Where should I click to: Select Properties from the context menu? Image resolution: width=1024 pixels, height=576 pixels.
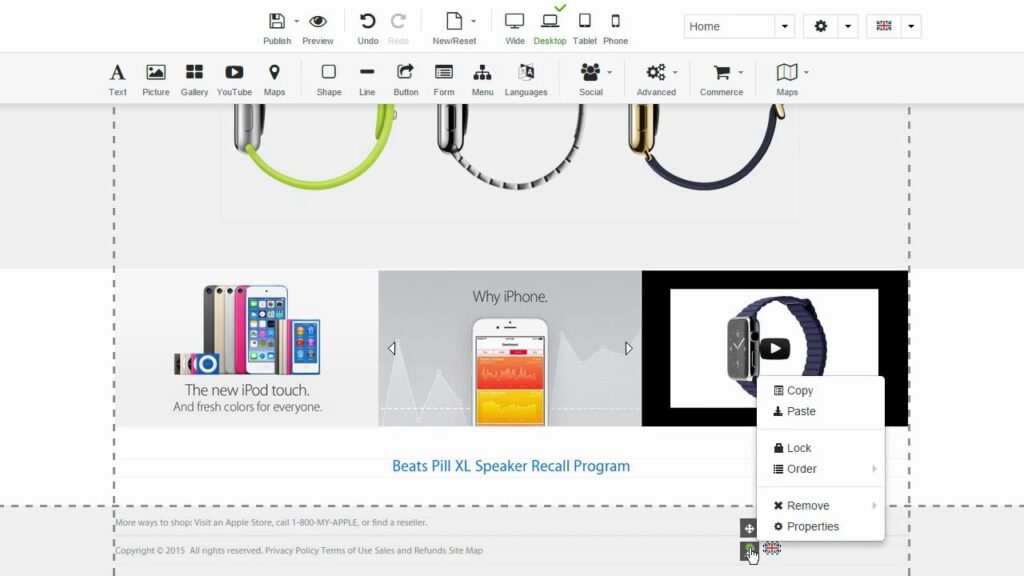coord(812,527)
